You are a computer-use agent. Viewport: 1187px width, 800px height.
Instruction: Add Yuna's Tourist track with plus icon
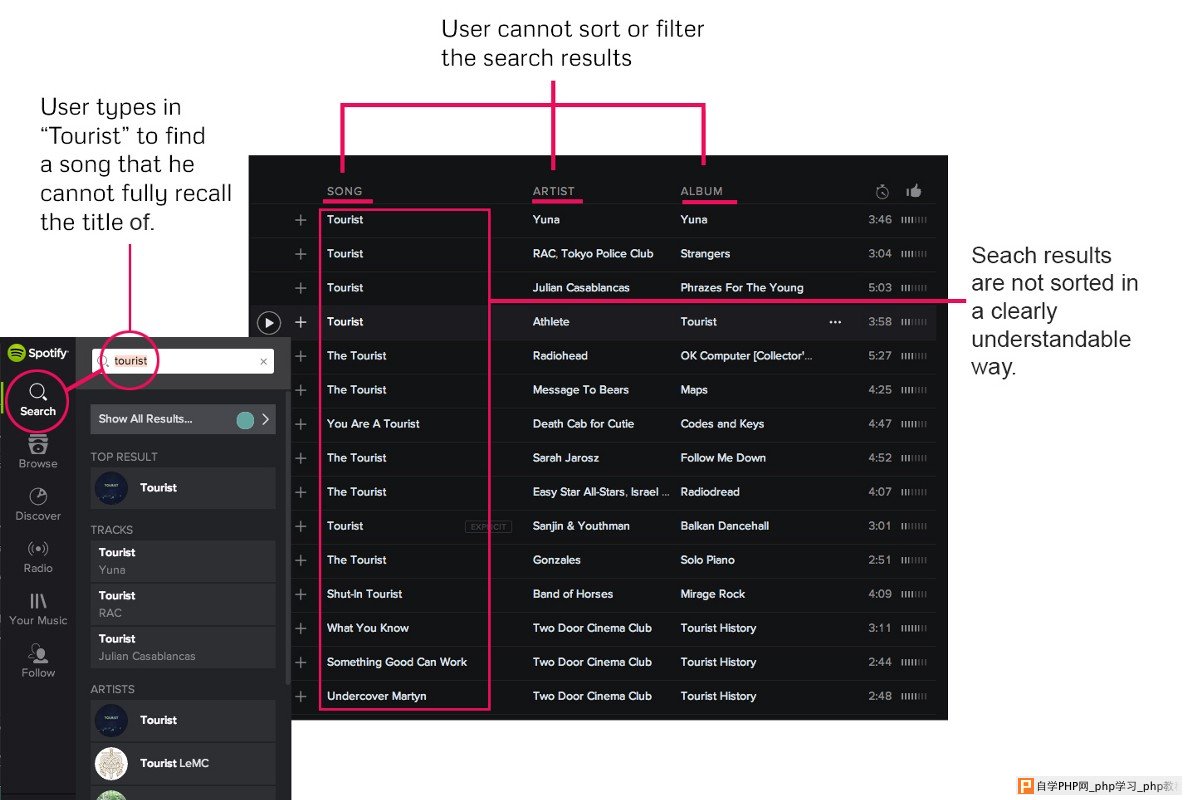(x=301, y=219)
